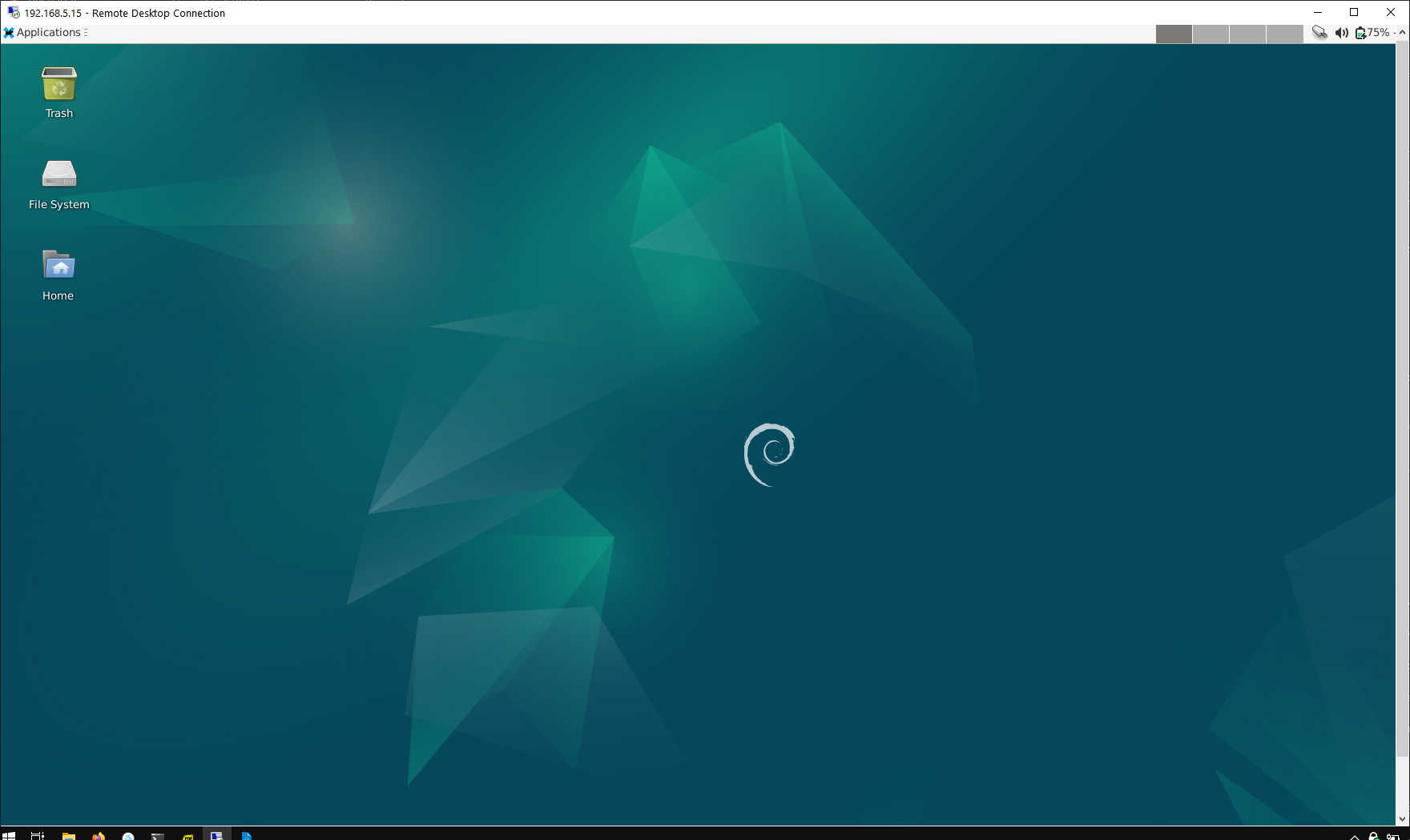This screenshot has width=1410, height=840.
Task: Click the Remote Desktop scrollbar up arrow
Action: pyautogui.click(x=1402, y=33)
